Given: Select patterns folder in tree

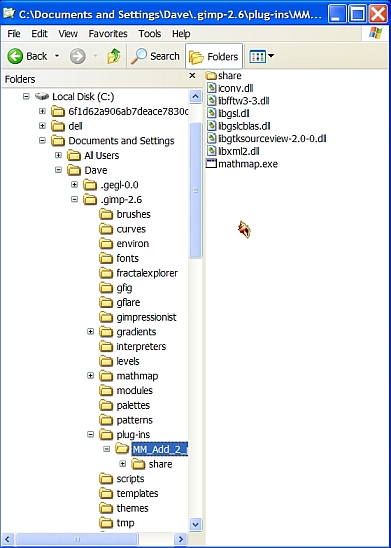Looking at the screenshot, I should click(x=126, y=420).
